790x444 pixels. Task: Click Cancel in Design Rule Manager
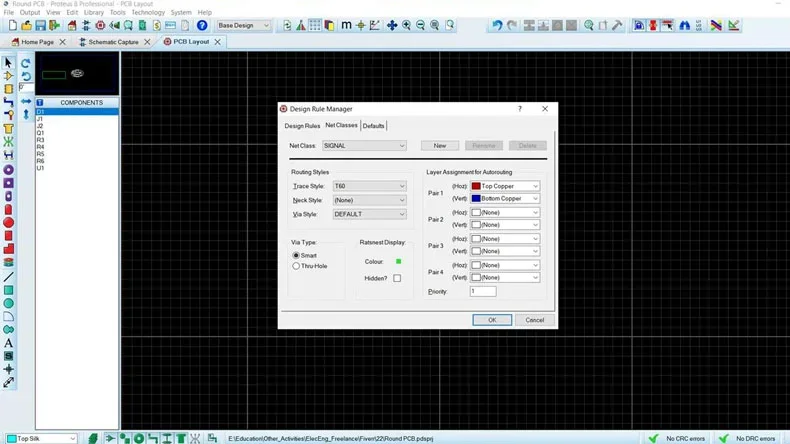coord(535,320)
